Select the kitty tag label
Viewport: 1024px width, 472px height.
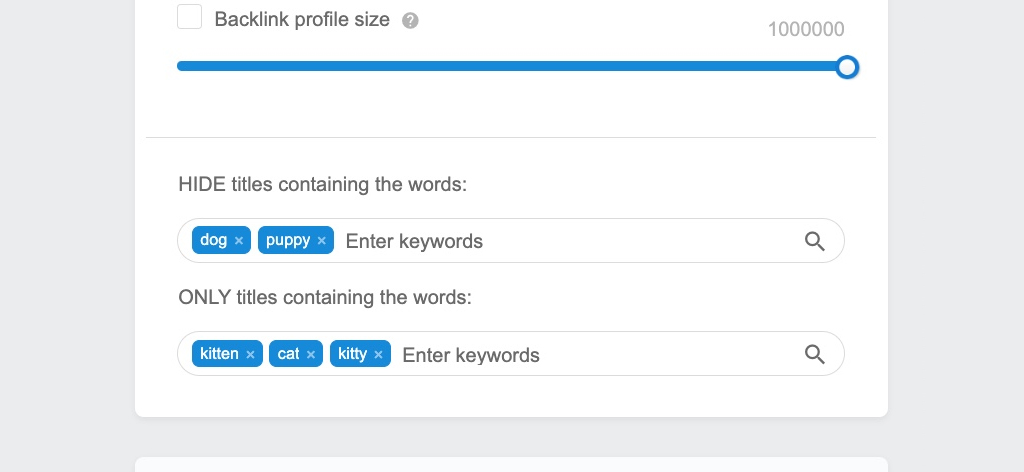[x=353, y=354]
